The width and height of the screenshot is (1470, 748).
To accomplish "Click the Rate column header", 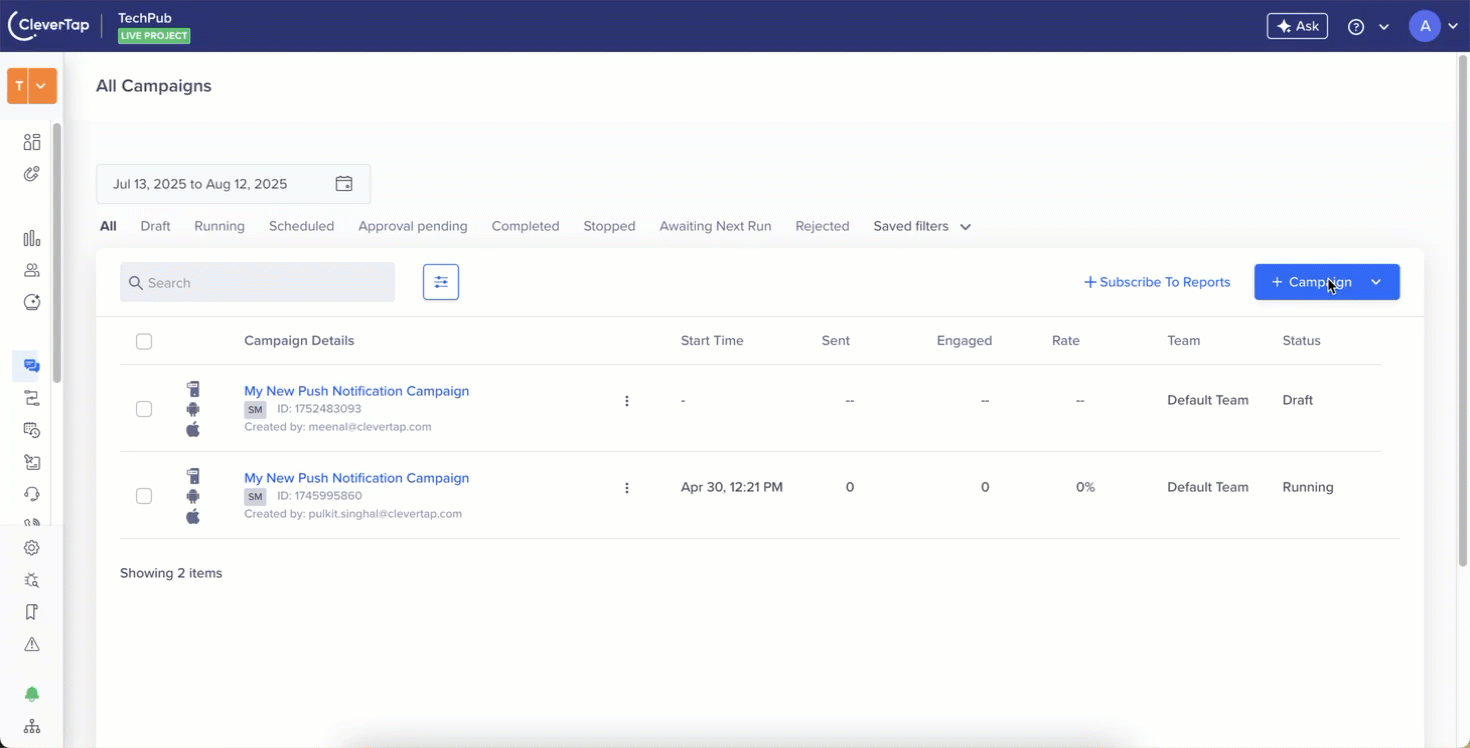I will pos(1066,341).
